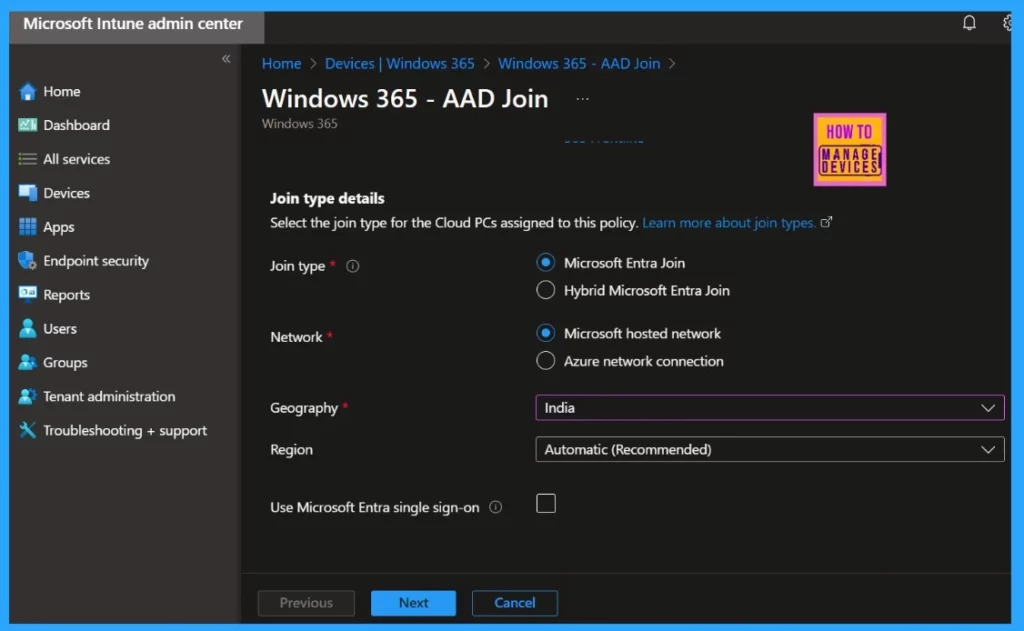Click Microsoft Intune admin center title

pyautogui.click(x=133, y=24)
